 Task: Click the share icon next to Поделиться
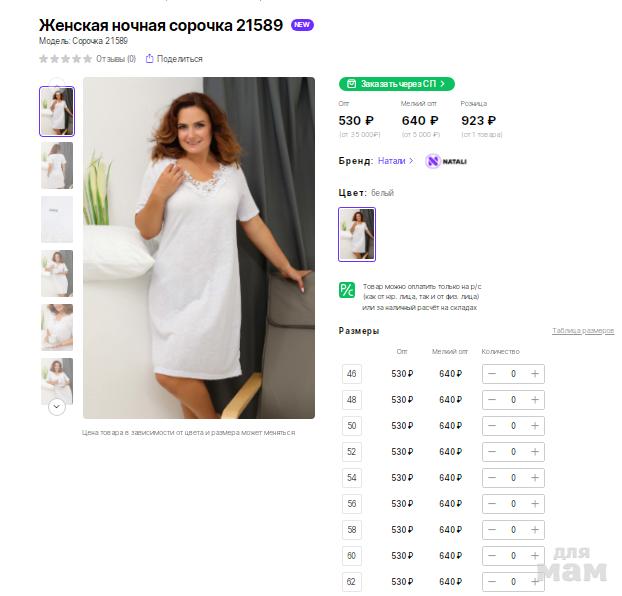point(149,59)
